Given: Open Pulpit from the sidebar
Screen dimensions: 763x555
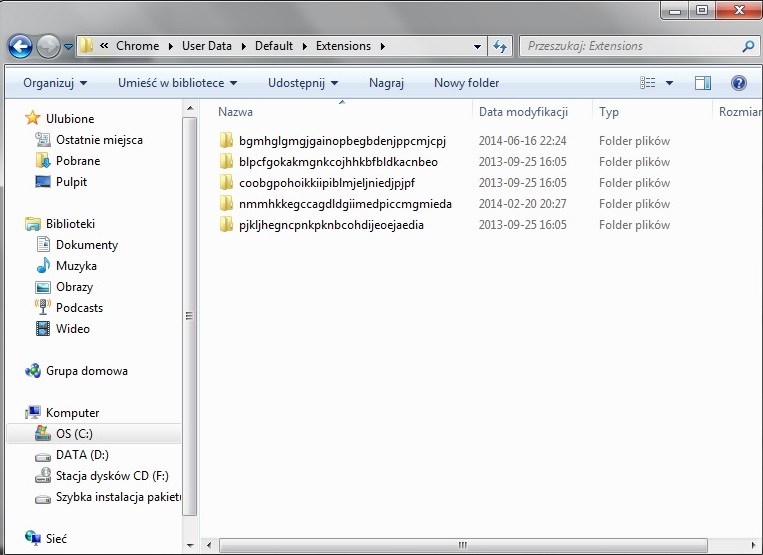Looking at the screenshot, I should (71, 182).
